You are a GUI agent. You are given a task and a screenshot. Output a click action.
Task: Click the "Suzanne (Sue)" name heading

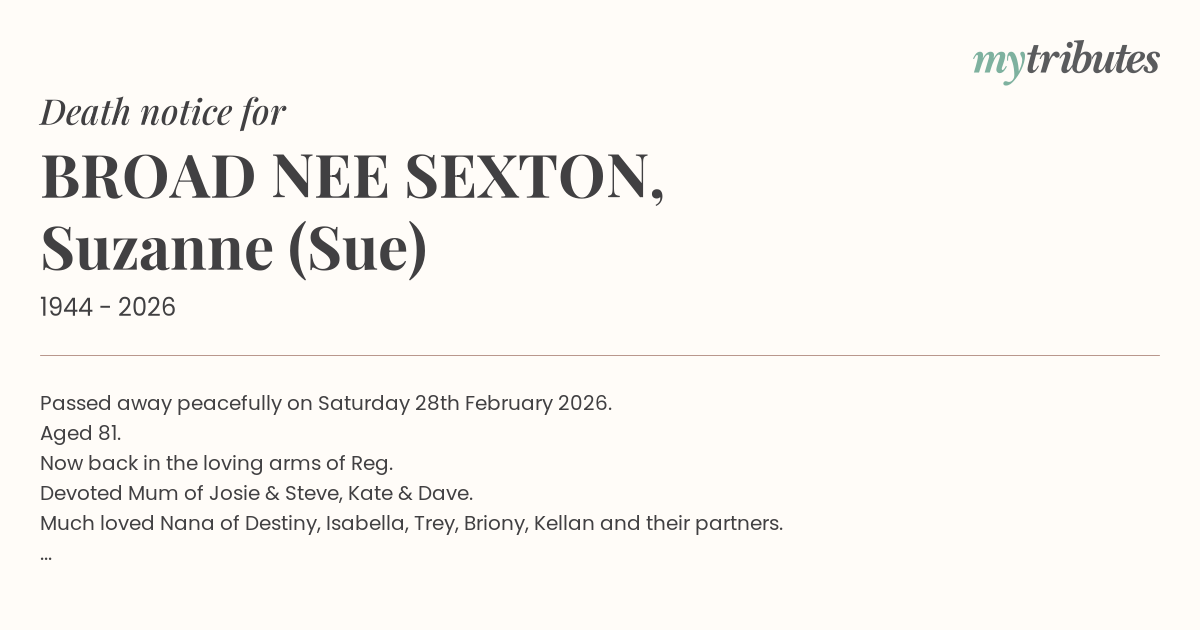click(x=234, y=249)
